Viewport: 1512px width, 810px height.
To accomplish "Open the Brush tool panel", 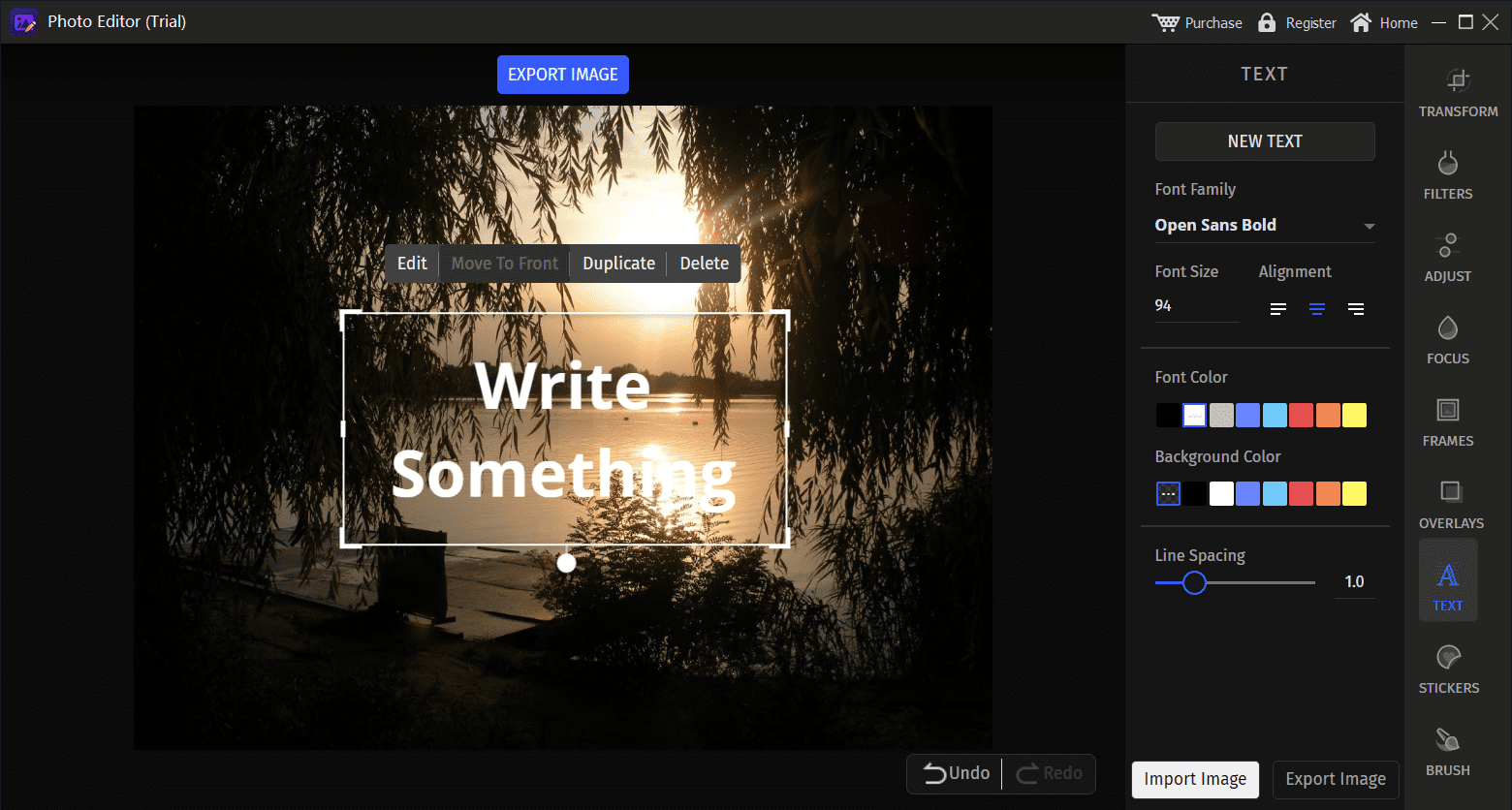I will (1448, 752).
